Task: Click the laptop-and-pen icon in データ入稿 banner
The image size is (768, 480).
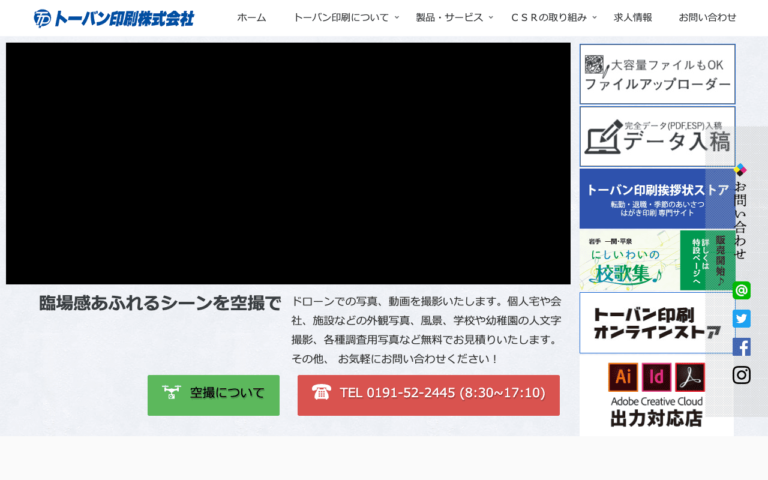Action: point(603,138)
